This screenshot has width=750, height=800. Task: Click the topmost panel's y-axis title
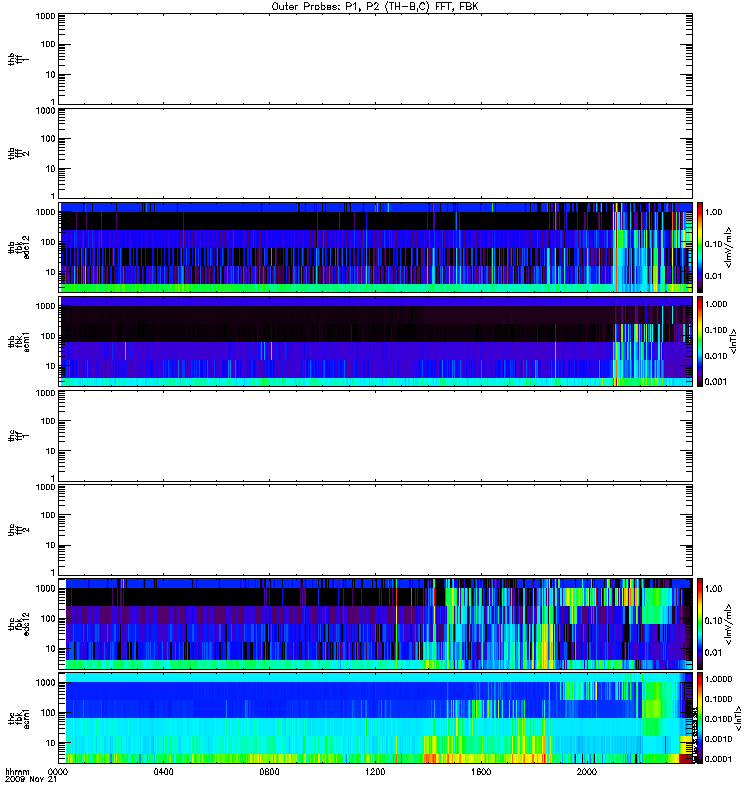[x=19, y=59]
